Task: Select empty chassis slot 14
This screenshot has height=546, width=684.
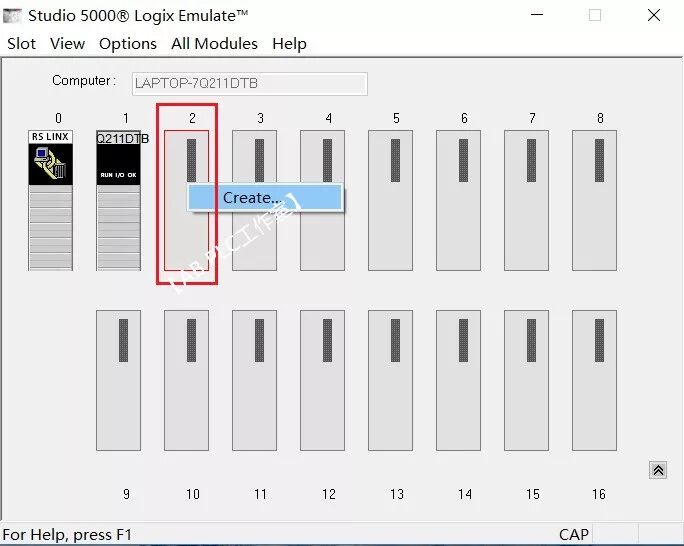Action: pos(458,380)
